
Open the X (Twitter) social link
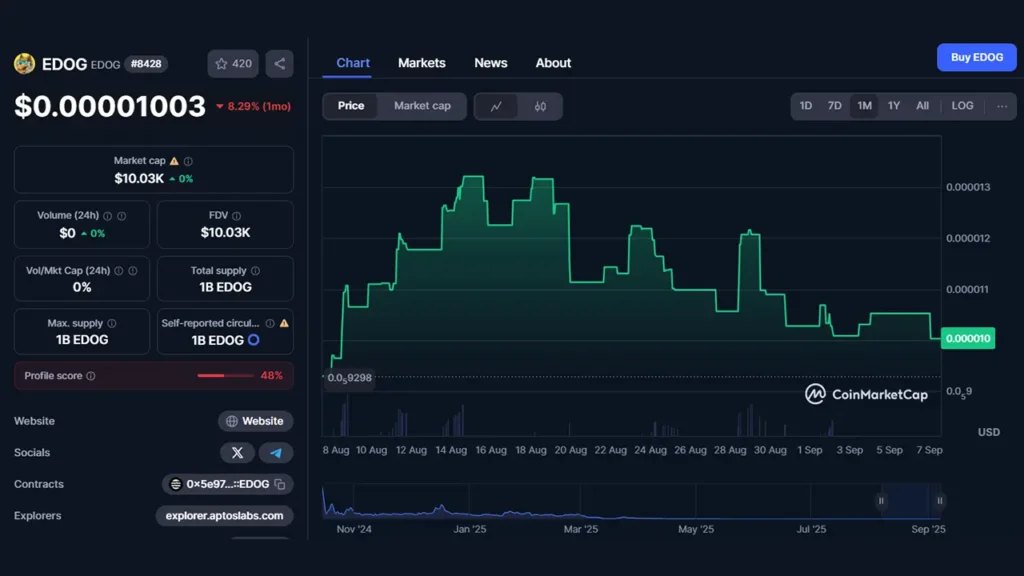[x=237, y=453]
